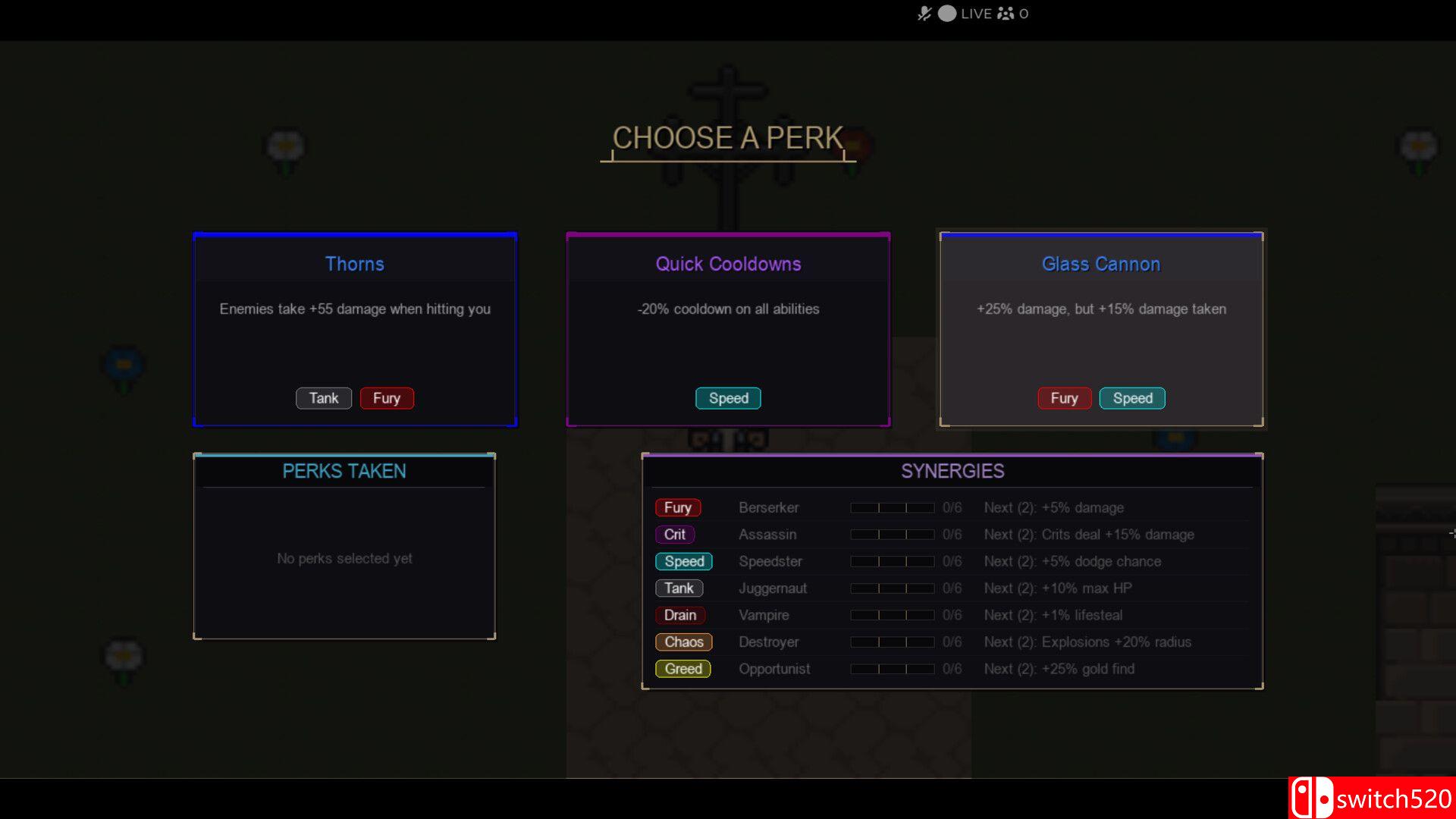Toggle the muted microphone icon
Image resolution: width=1456 pixels, height=819 pixels.
[x=924, y=14]
